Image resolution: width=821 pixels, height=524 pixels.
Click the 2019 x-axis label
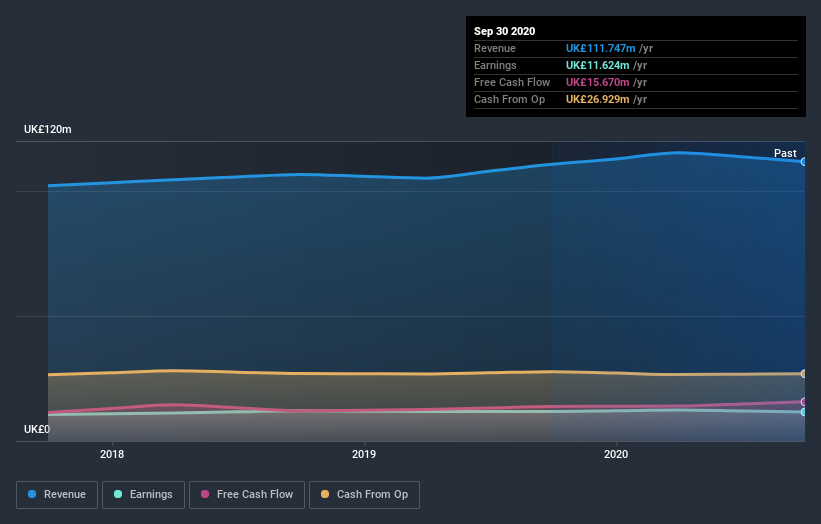[364, 454]
